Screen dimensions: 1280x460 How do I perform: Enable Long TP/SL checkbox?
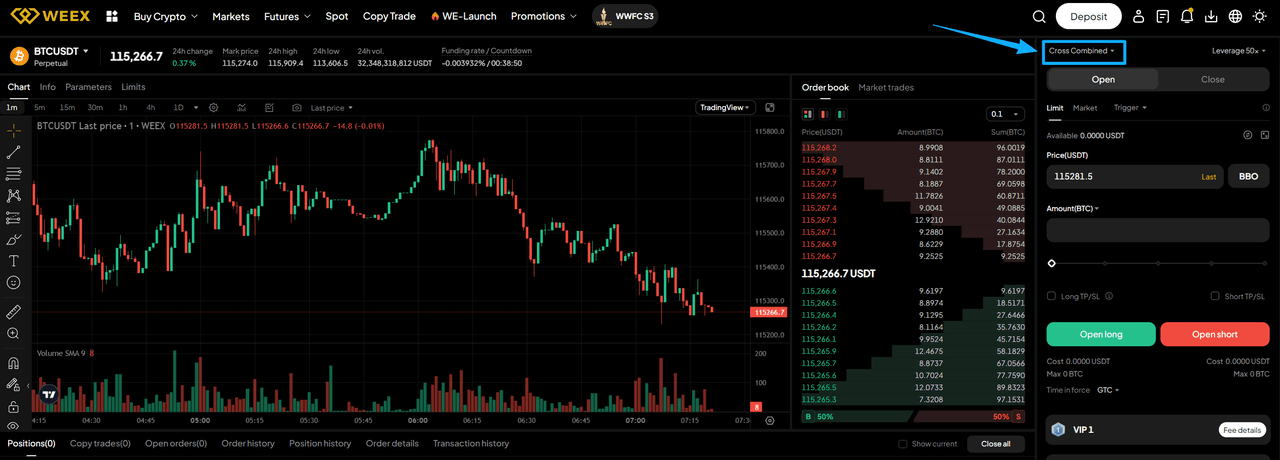[x=1051, y=296]
